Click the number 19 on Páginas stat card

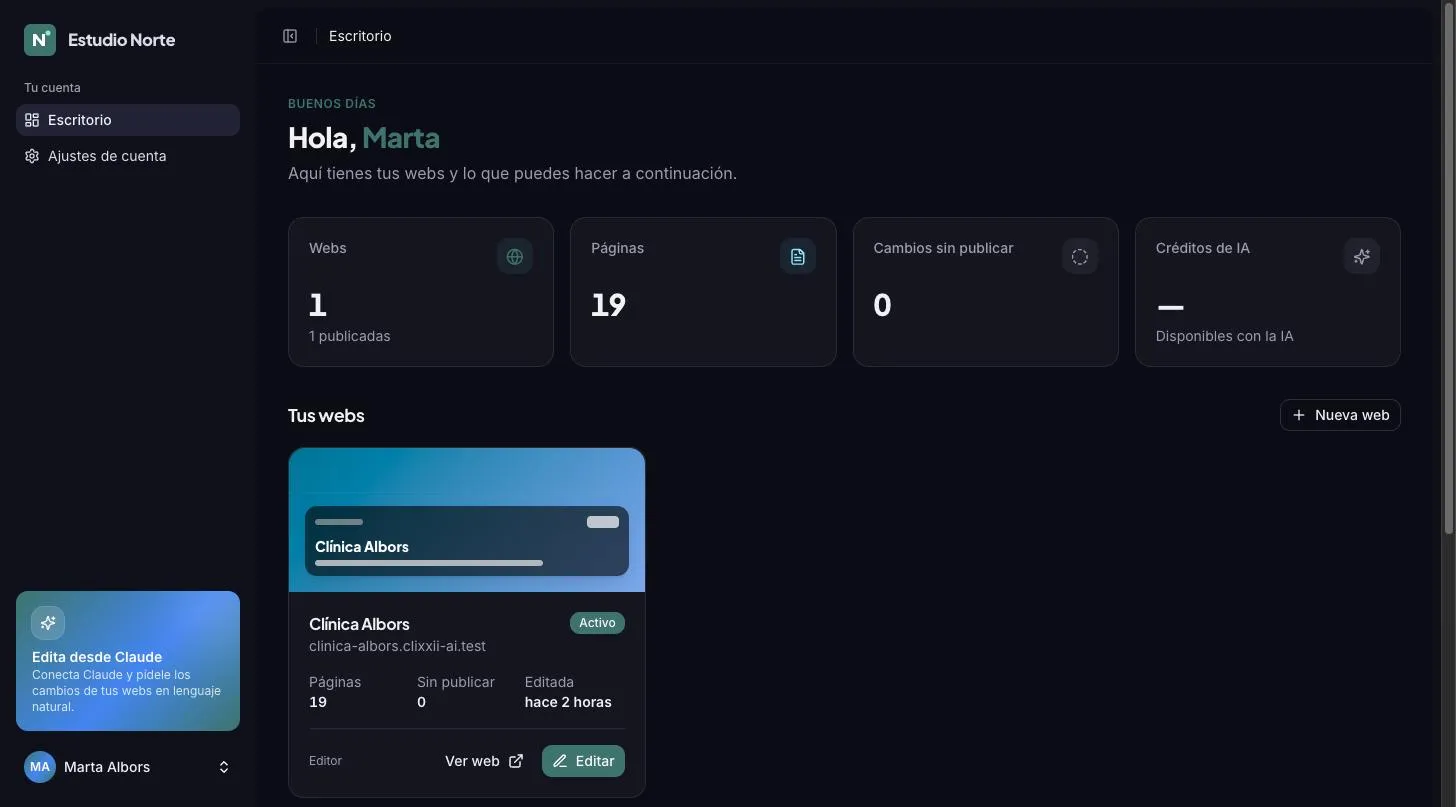(x=608, y=304)
